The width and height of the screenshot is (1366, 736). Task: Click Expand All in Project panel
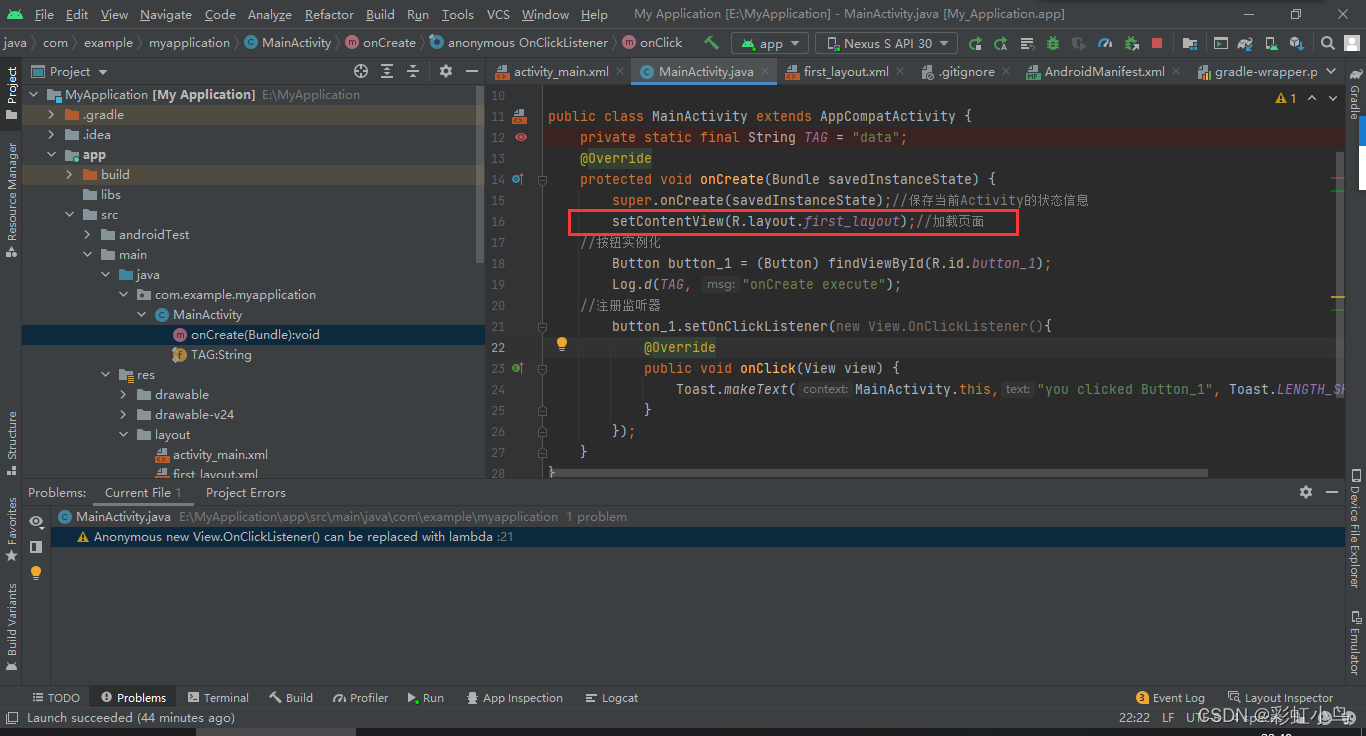pyautogui.click(x=387, y=71)
